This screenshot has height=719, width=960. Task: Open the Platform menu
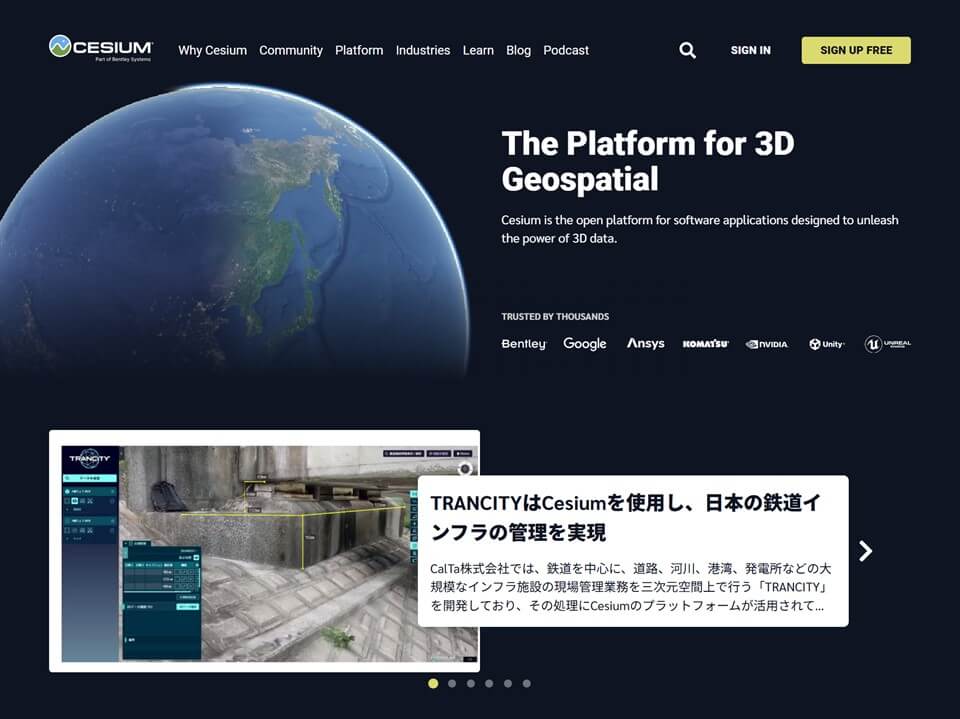(x=359, y=50)
